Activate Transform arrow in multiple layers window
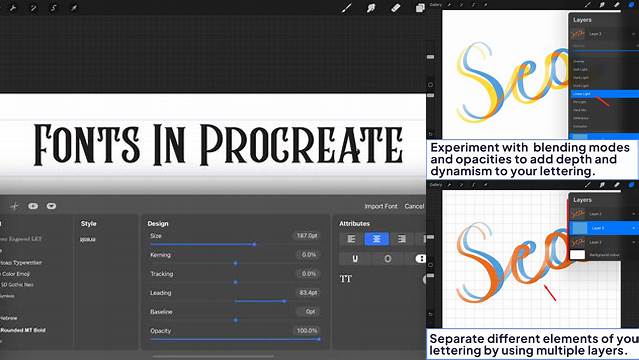 (485, 185)
